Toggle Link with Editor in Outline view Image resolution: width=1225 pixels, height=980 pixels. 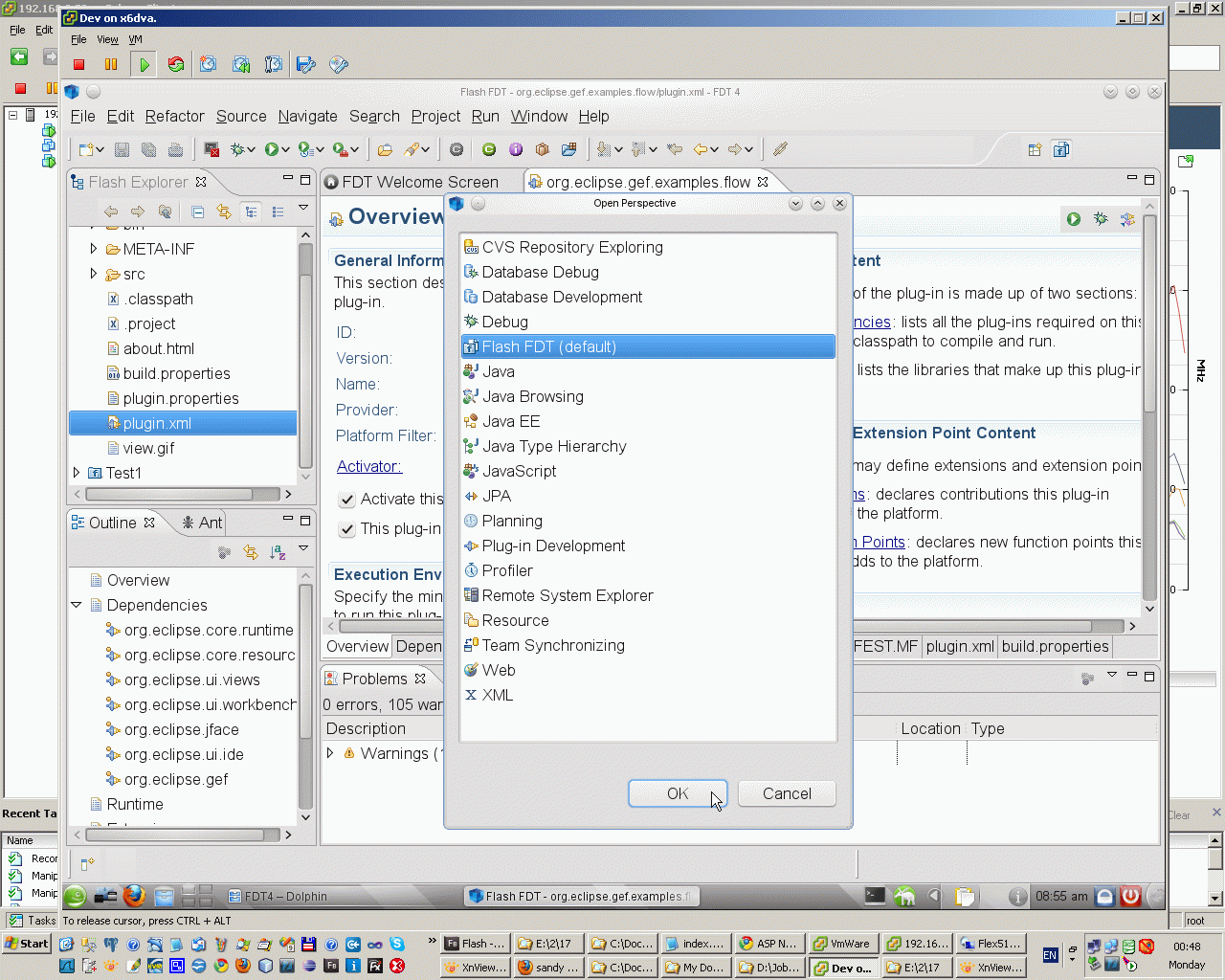(251, 552)
